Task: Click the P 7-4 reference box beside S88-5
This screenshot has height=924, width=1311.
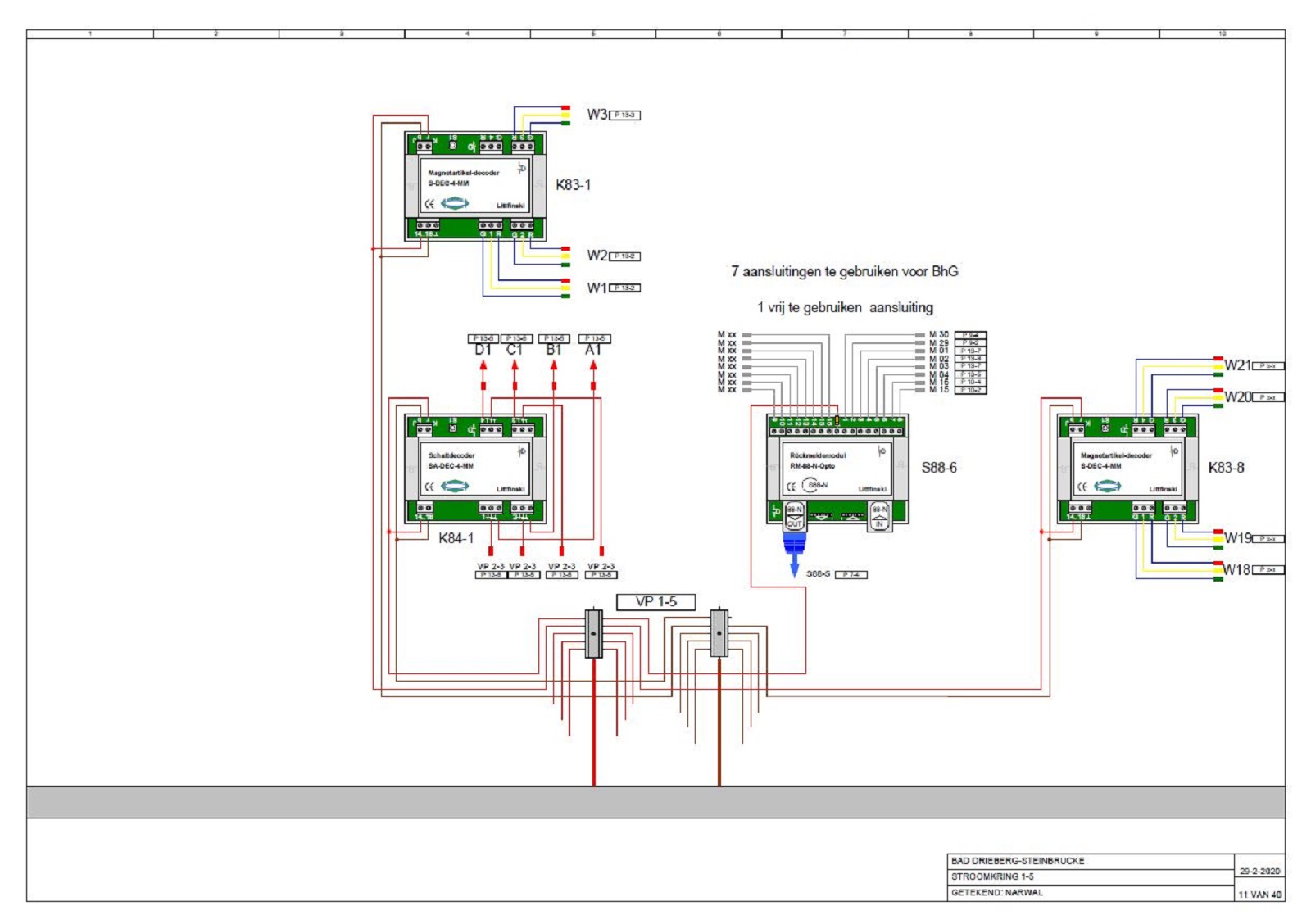Action: point(851,575)
